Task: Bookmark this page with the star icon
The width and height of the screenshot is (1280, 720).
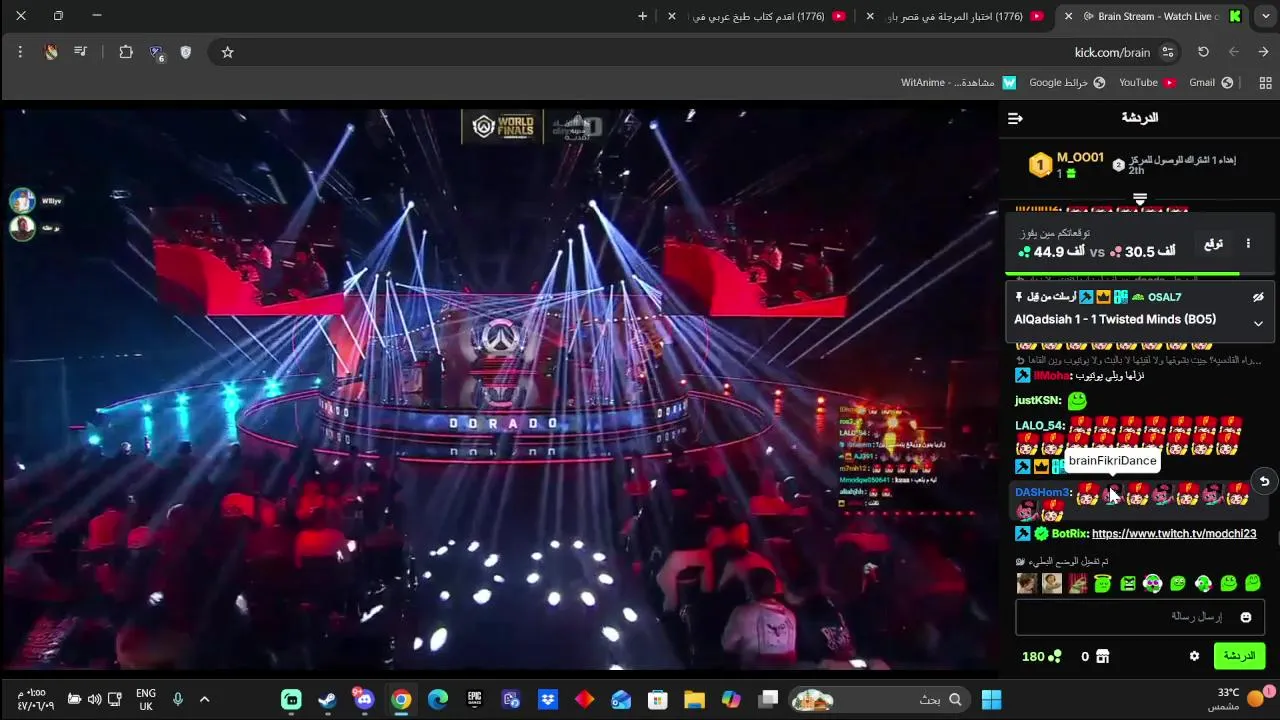Action: click(x=227, y=52)
